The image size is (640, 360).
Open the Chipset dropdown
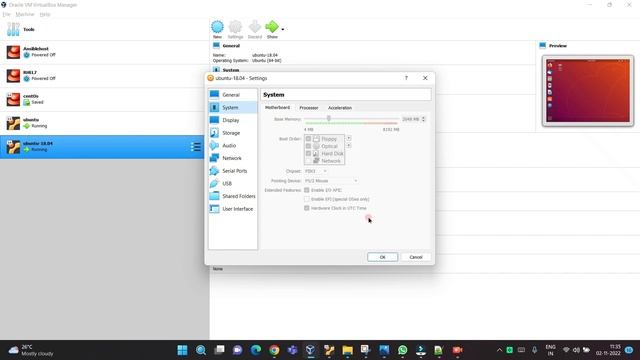coord(316,171)
